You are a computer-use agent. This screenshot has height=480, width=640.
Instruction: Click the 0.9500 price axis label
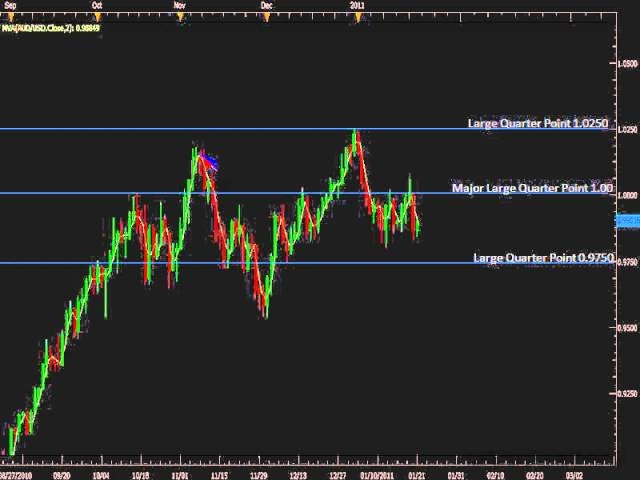(x=628, y=328)
